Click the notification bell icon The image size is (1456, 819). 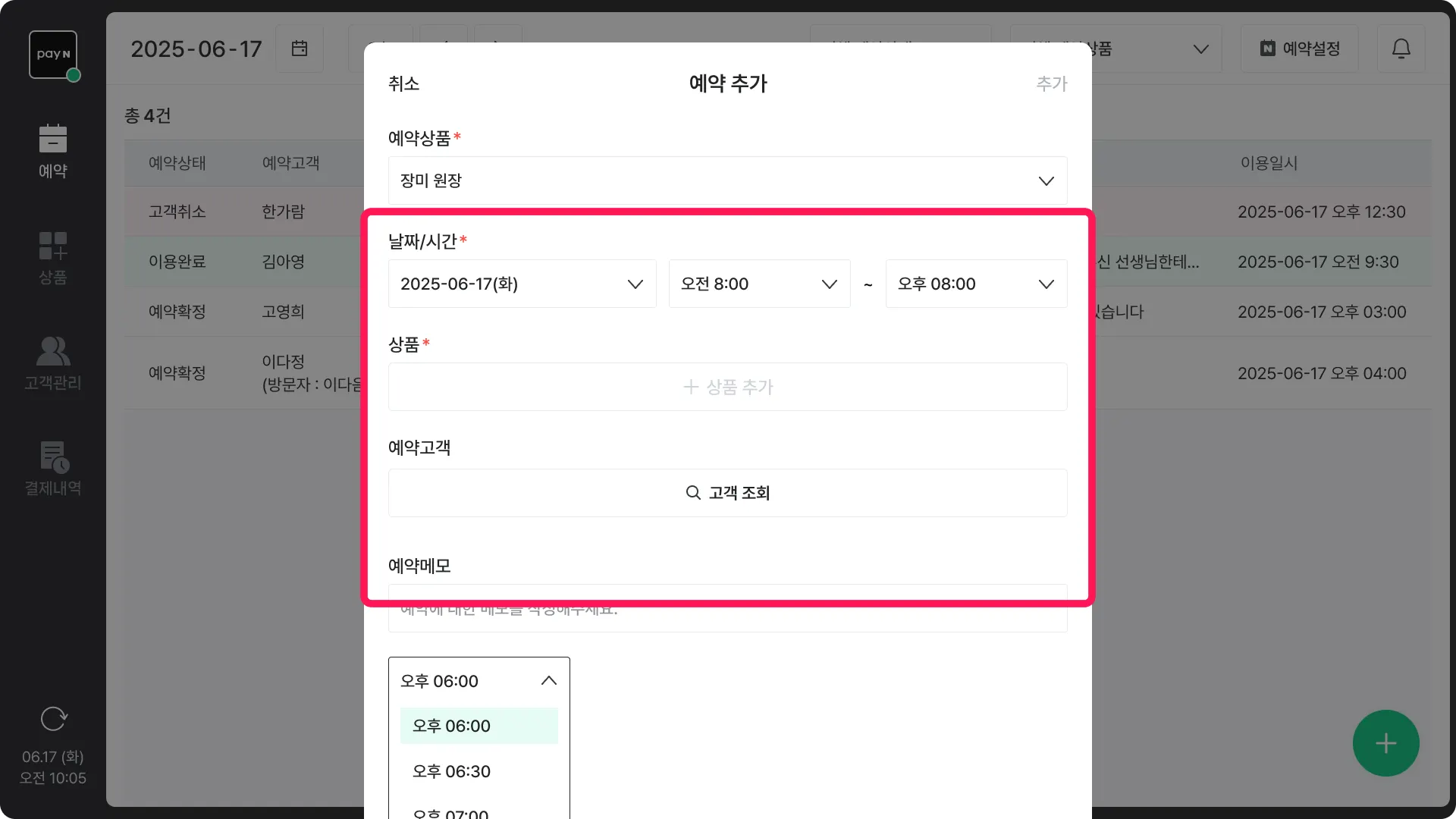(1401, 49)
